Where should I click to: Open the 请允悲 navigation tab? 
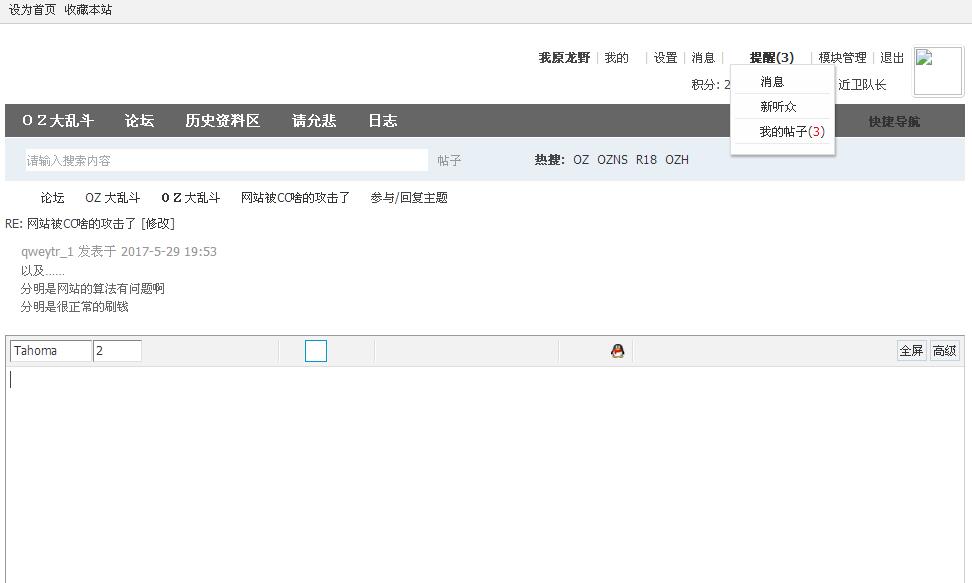(x=314, y=120)
